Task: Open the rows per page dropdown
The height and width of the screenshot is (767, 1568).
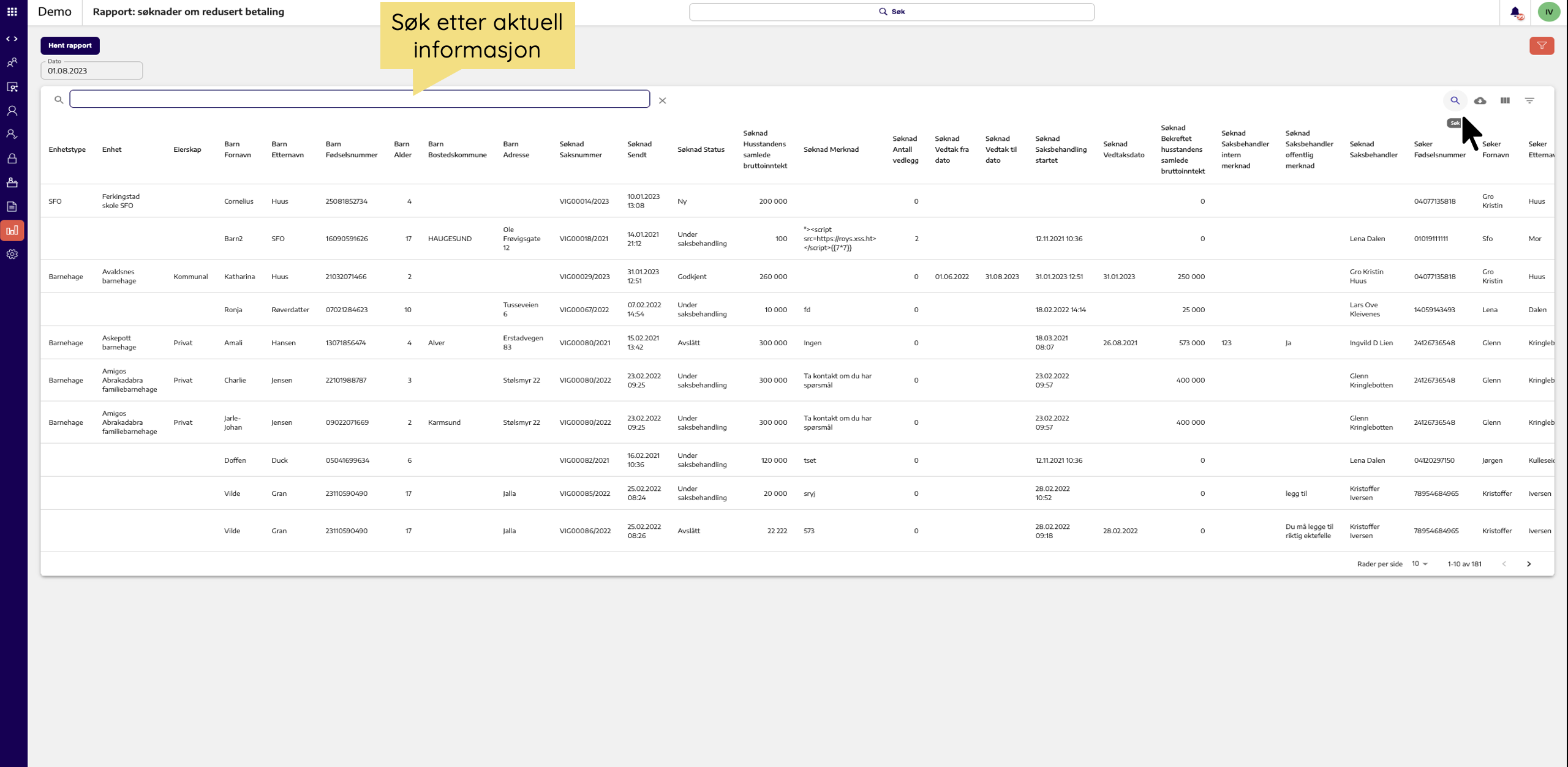Action: point(1419,564)
